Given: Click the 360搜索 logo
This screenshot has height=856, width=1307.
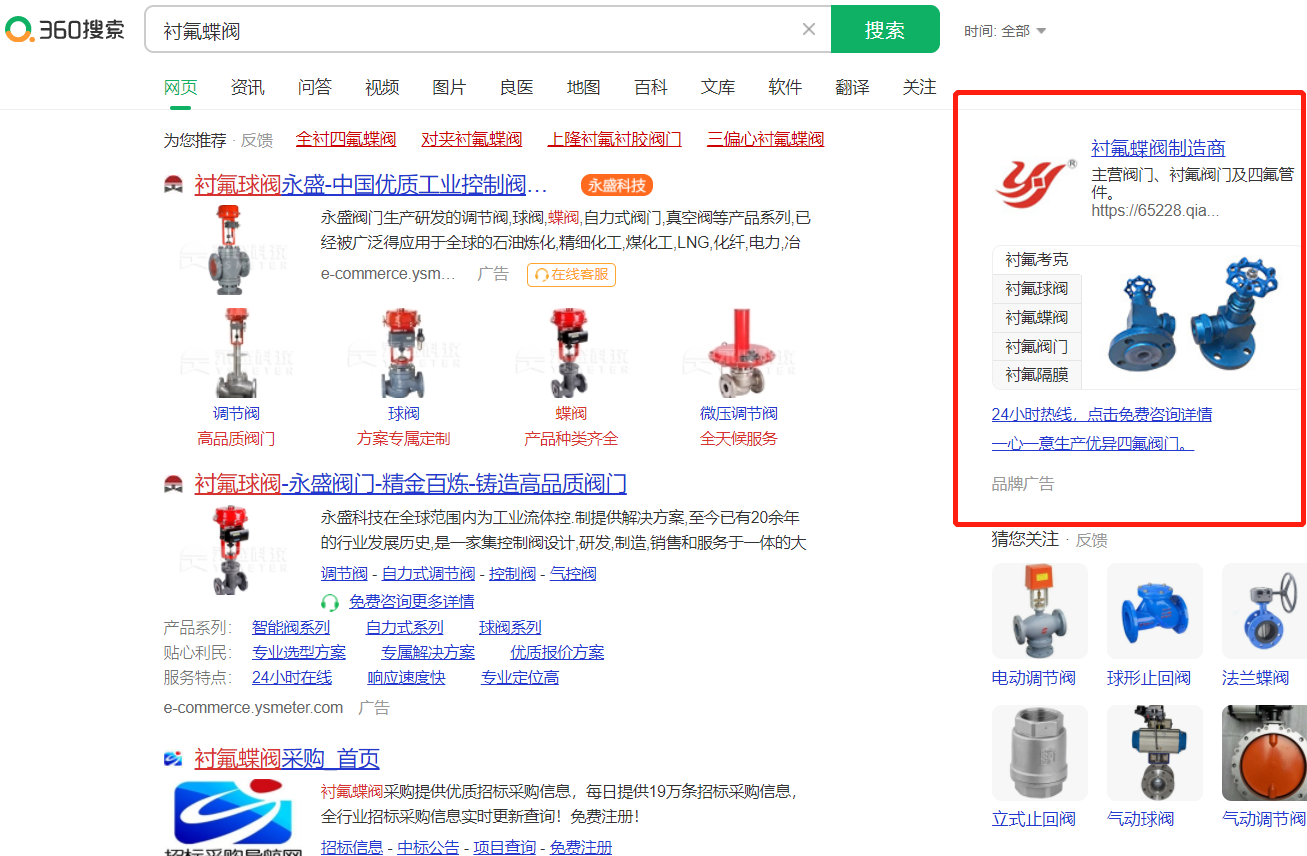Looking at the screenshot, I should coord(65,30).
